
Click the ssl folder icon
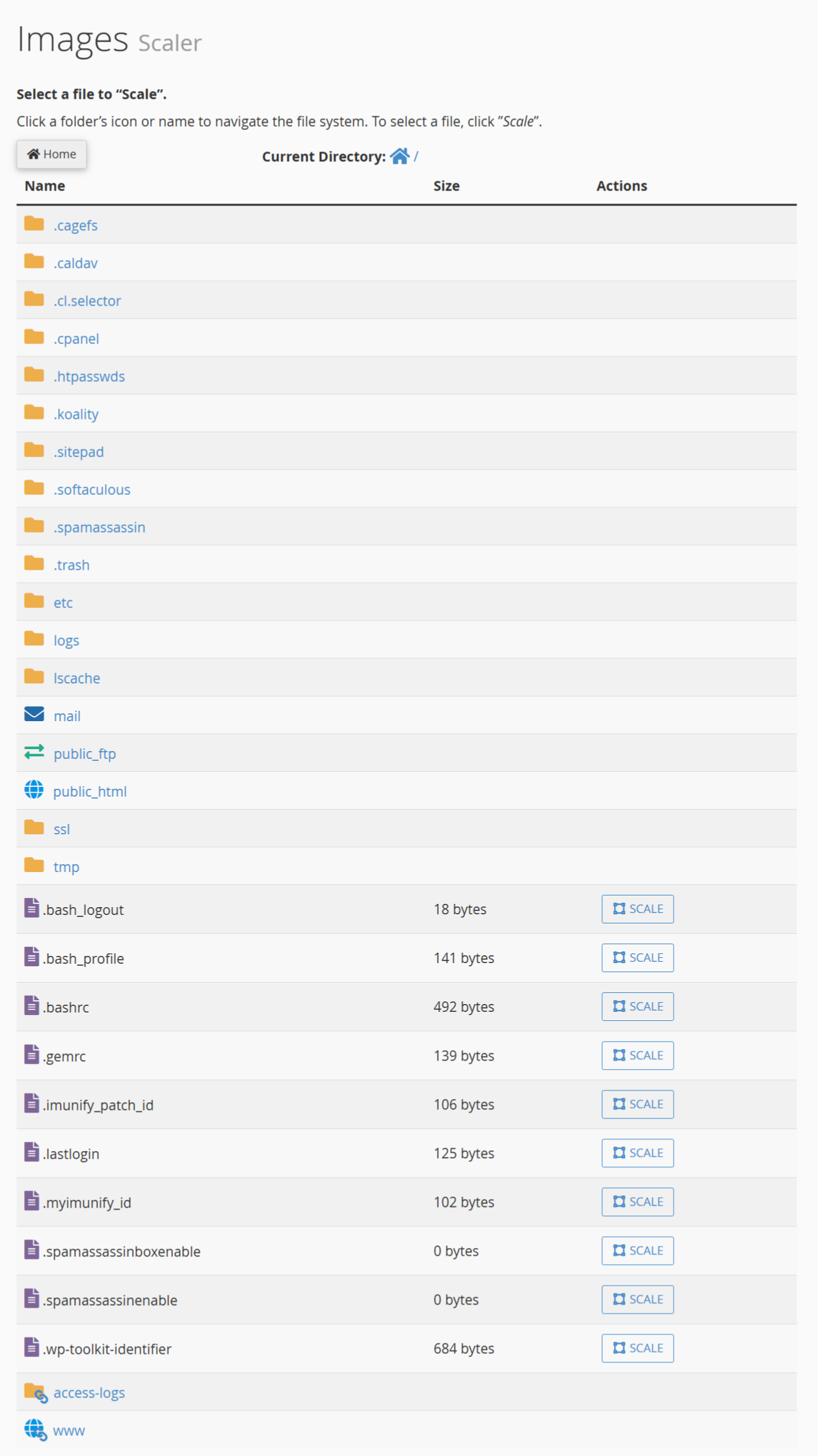coord(34,827)
